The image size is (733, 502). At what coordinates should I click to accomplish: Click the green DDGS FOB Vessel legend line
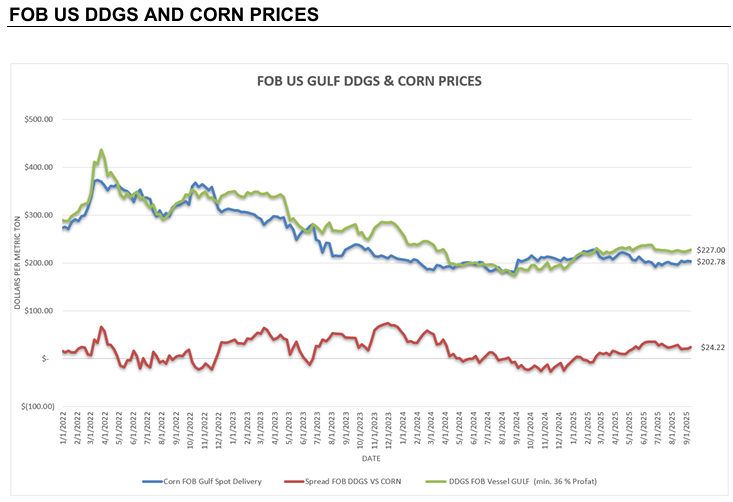pyautogui.click(x=436, y=481)
